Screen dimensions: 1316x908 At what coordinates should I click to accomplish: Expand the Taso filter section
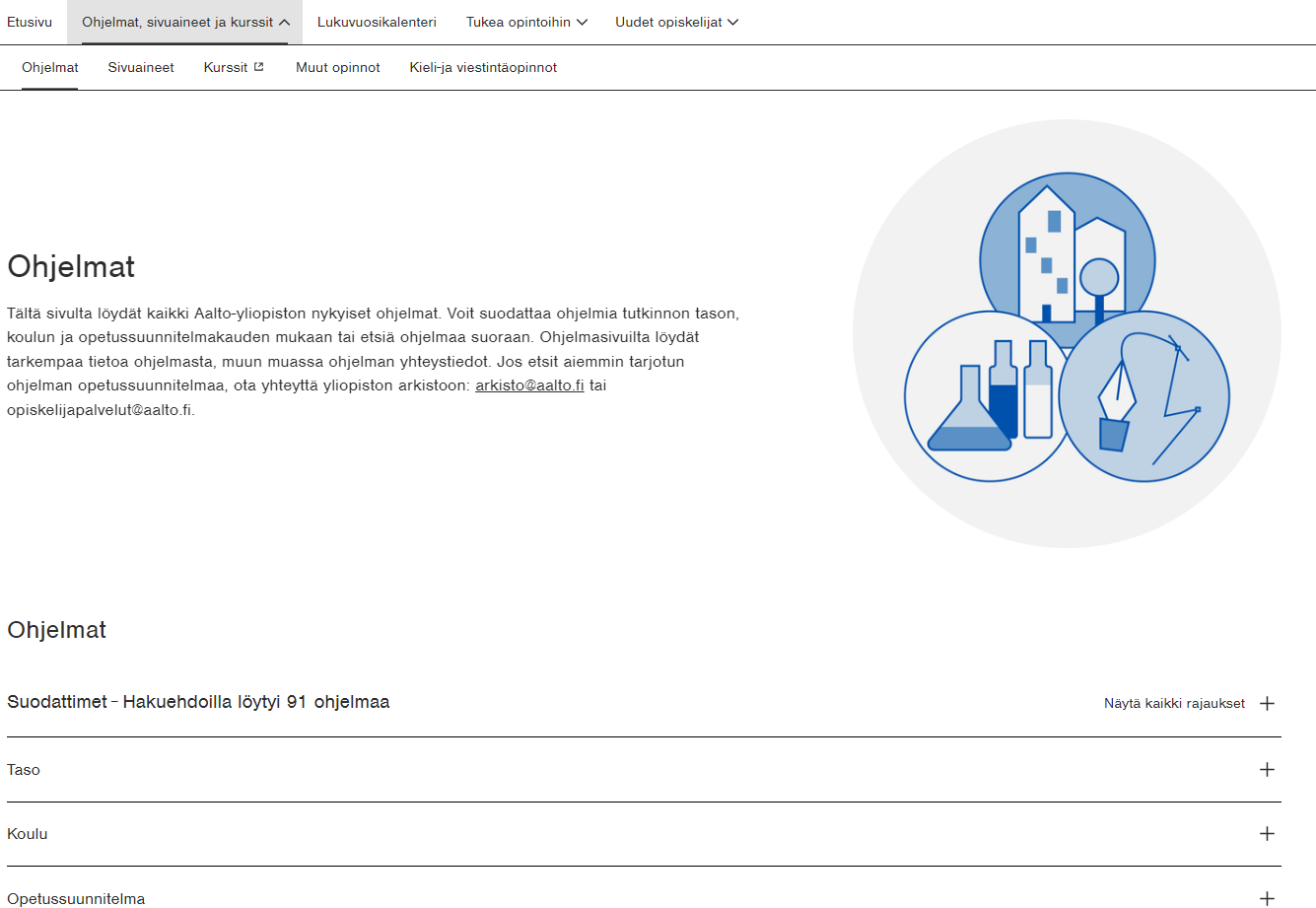tap(24, 770)
